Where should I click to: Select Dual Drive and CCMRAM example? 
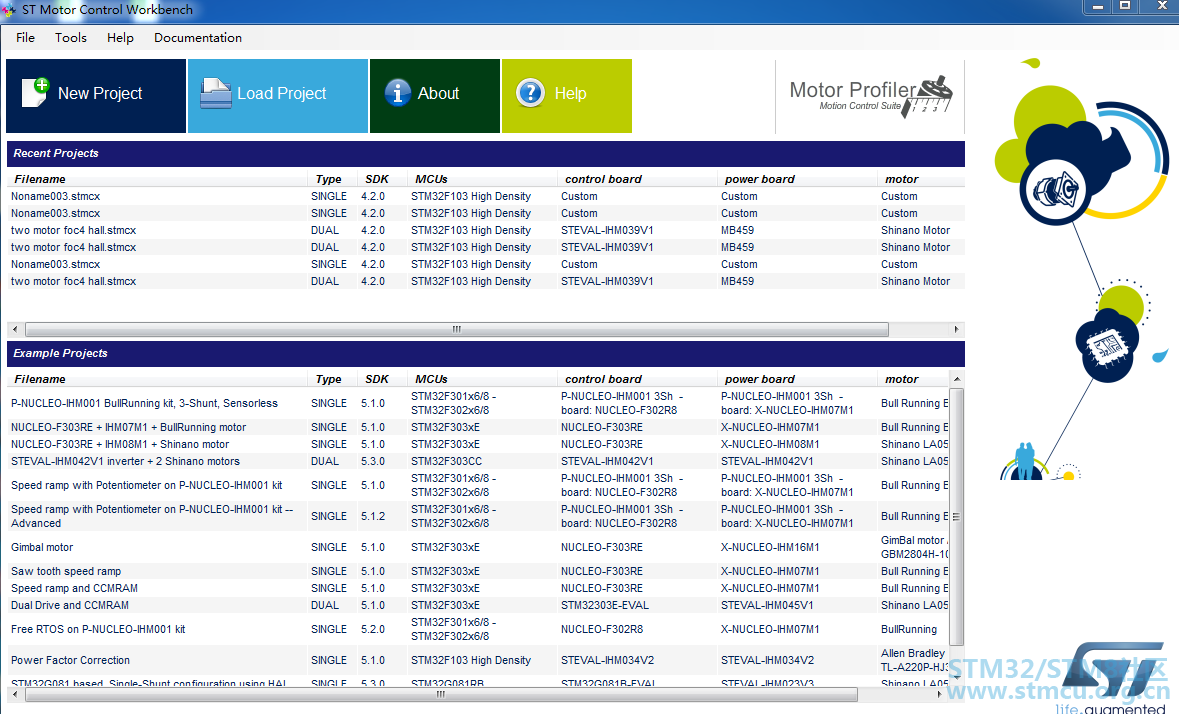click(478, 605)
